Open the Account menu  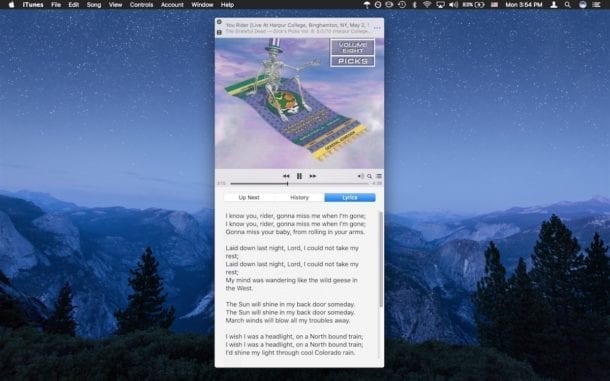(172, 5)
